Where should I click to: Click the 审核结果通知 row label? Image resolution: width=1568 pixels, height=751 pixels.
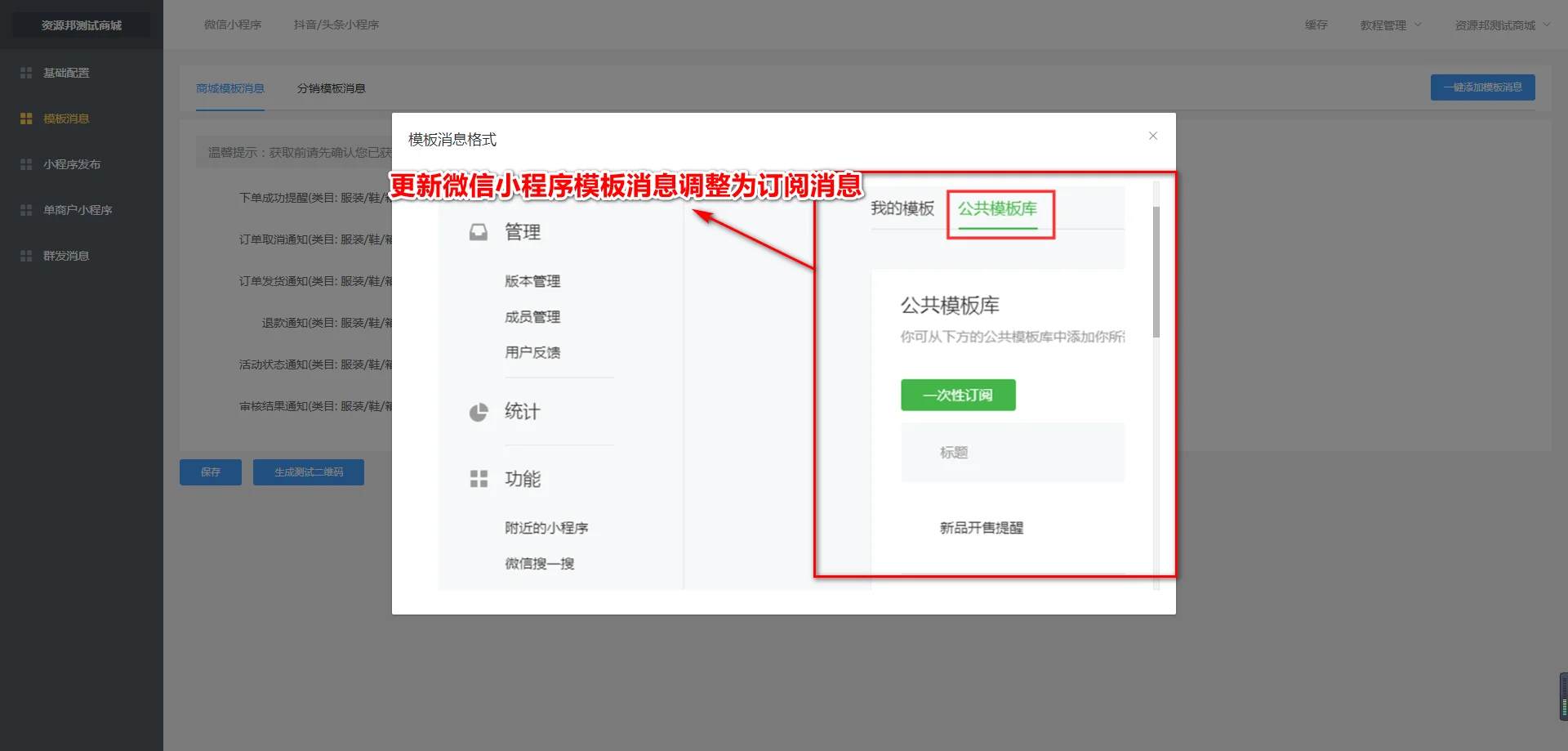click(x=315, y=406)
